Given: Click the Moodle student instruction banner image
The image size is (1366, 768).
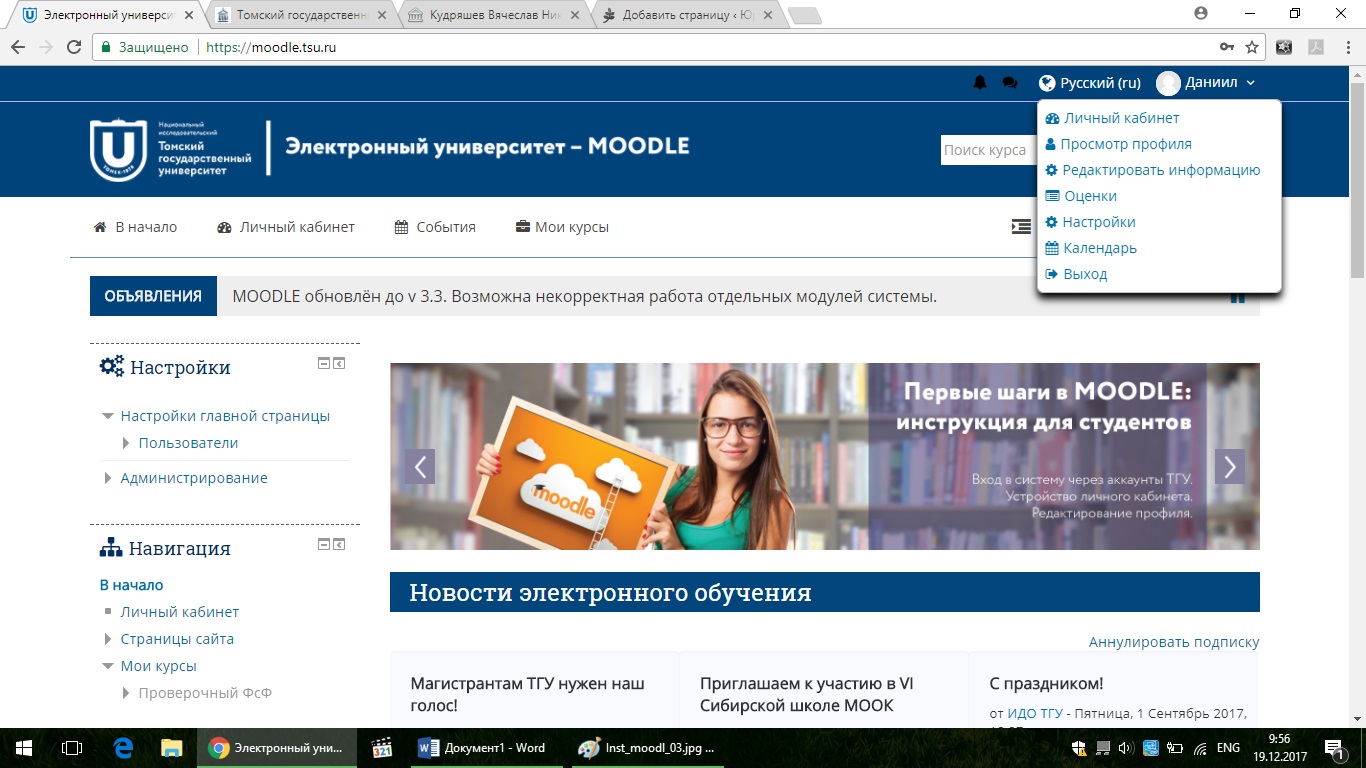Looking at the screenshot, I should tap(825, 456).
